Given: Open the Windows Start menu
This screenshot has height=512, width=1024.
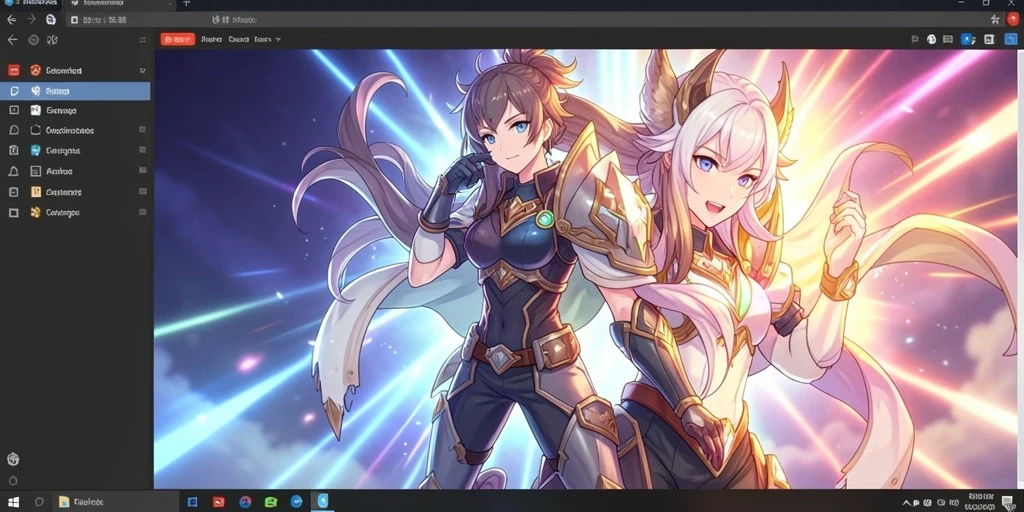Looking at the screenshot, I should pos(12,502).
